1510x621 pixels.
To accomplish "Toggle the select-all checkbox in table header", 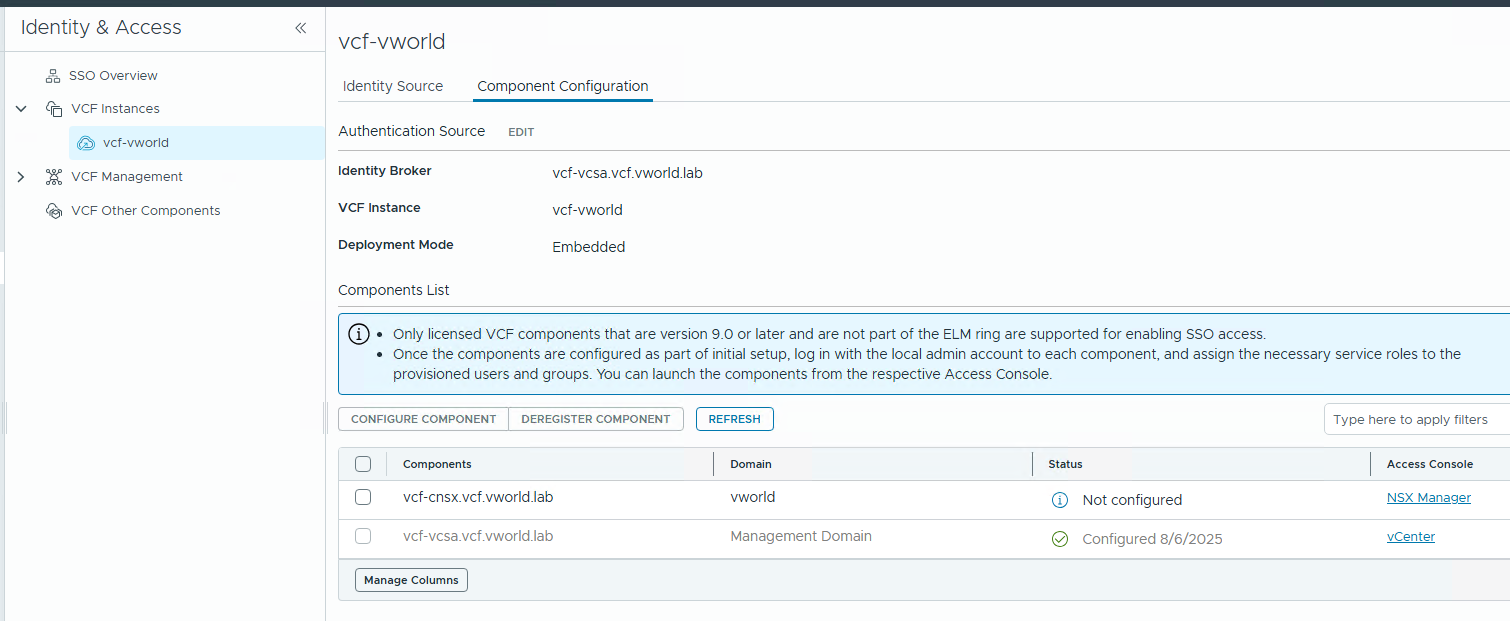I will tap(363, 464).
